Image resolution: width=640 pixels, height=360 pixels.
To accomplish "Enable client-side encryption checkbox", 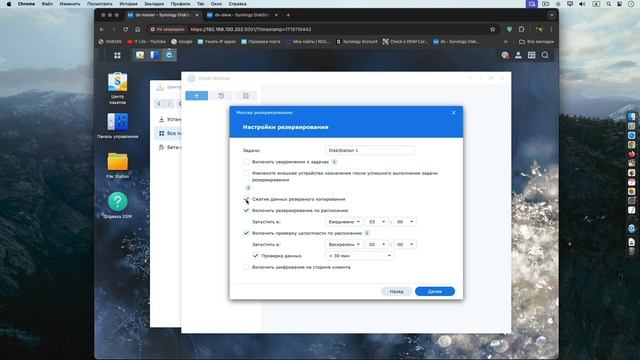I will pos(246,267).
